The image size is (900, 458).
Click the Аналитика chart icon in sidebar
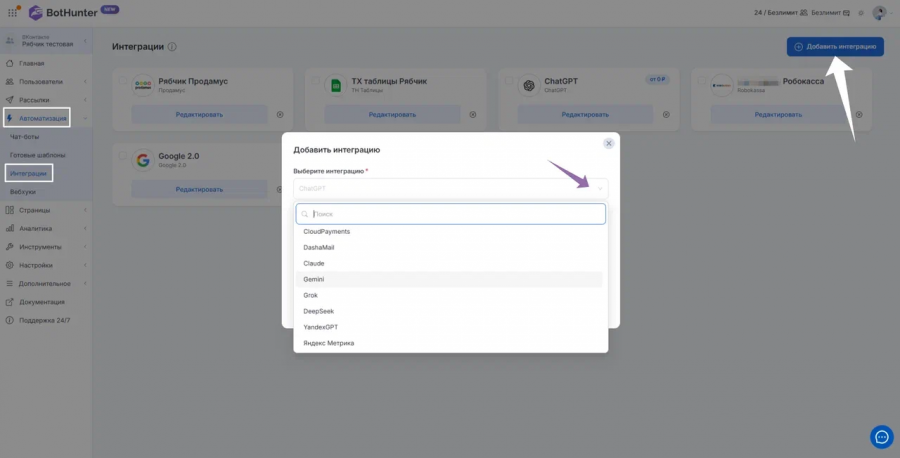pos(9,228)
